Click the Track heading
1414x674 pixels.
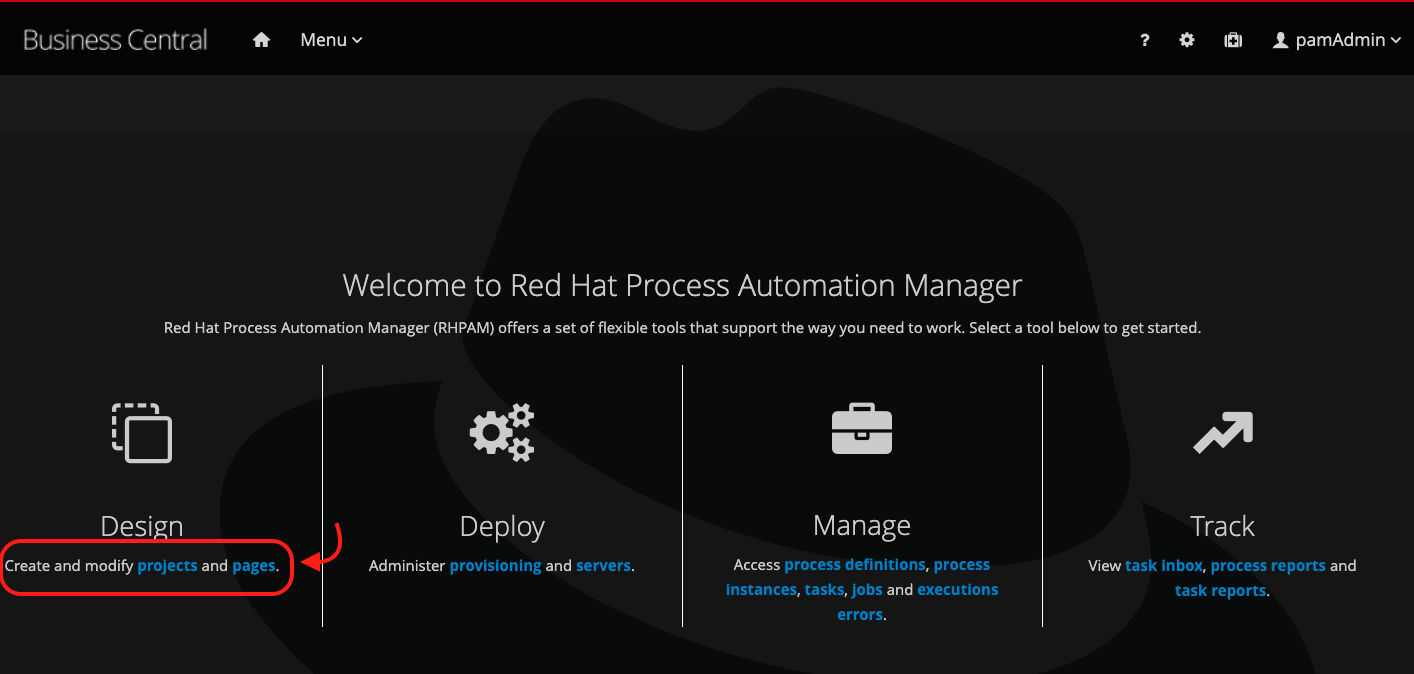point(1222,526)
